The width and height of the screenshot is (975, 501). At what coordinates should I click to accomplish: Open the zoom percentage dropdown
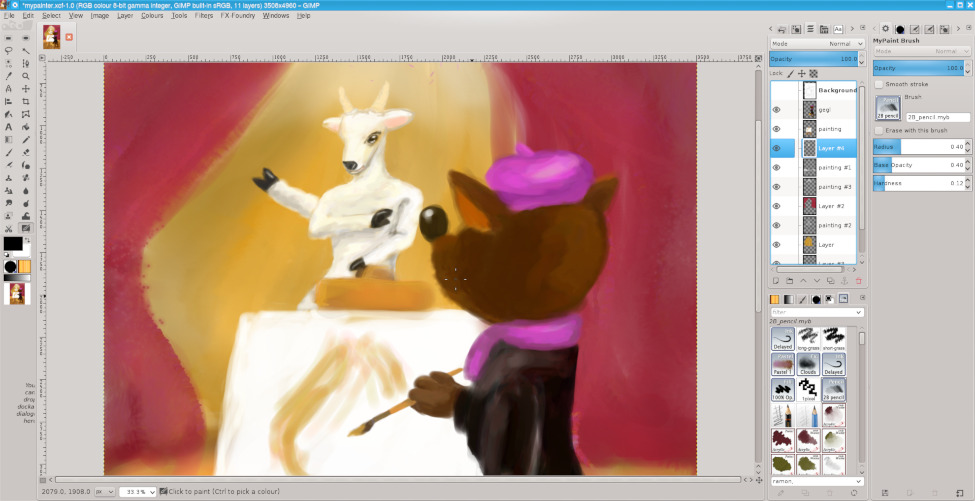pos(151,492)
